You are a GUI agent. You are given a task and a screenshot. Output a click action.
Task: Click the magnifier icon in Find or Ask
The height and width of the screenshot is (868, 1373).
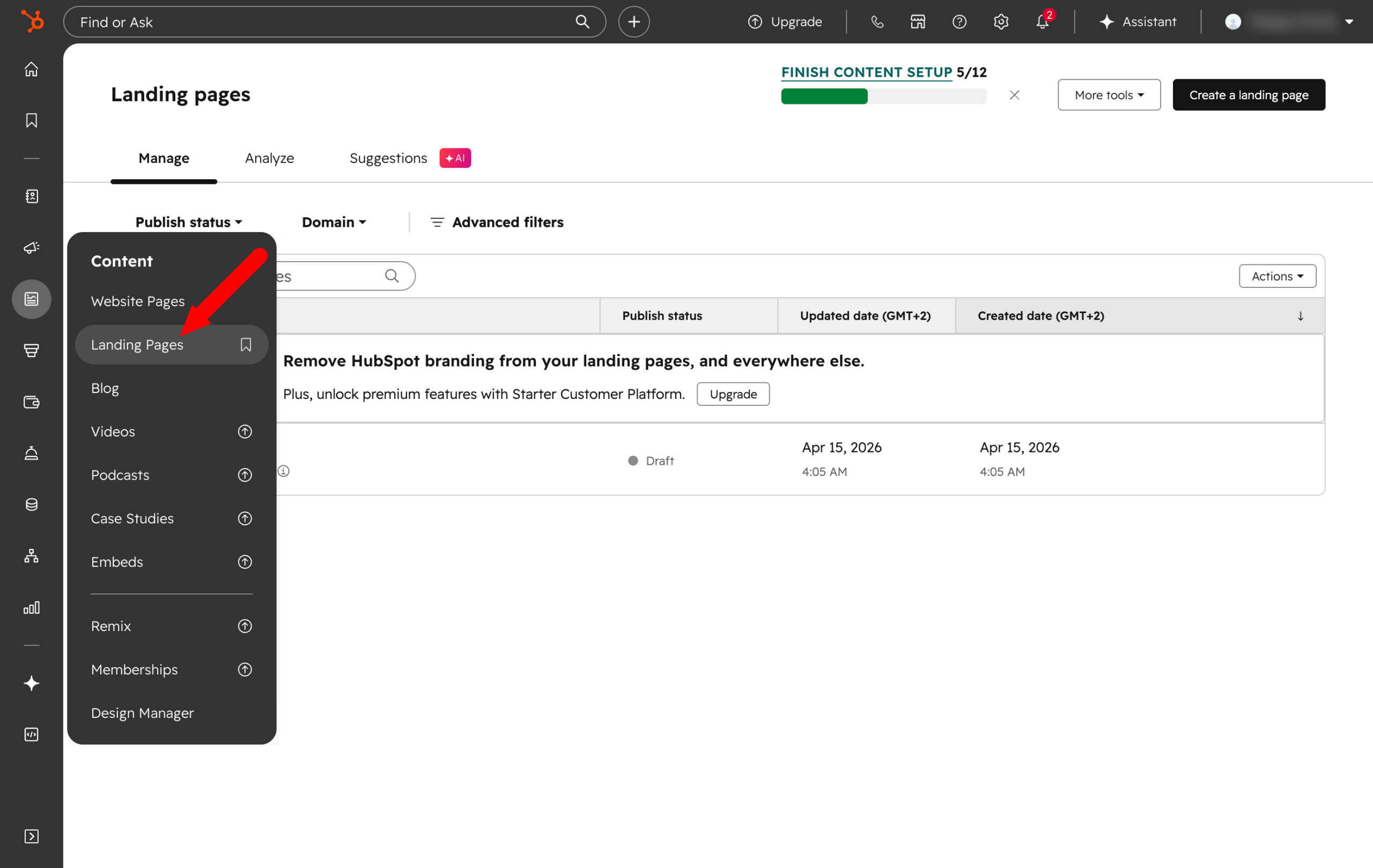click(x=582, y=21)
